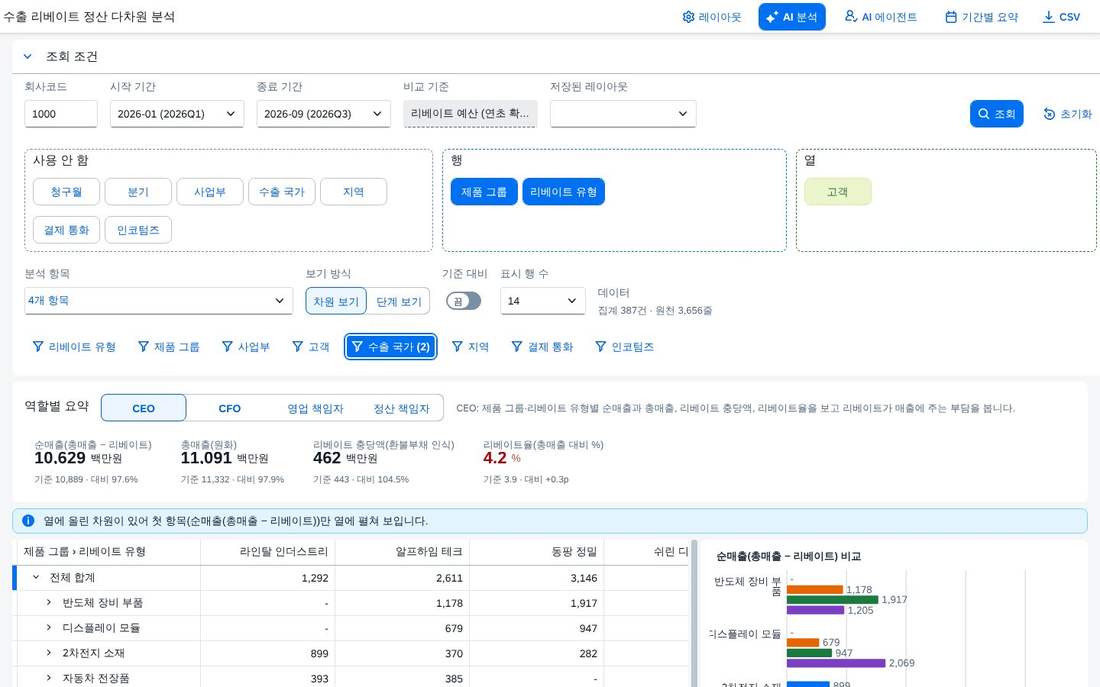Open the 인코텀즈 filter

pos(624,347)
